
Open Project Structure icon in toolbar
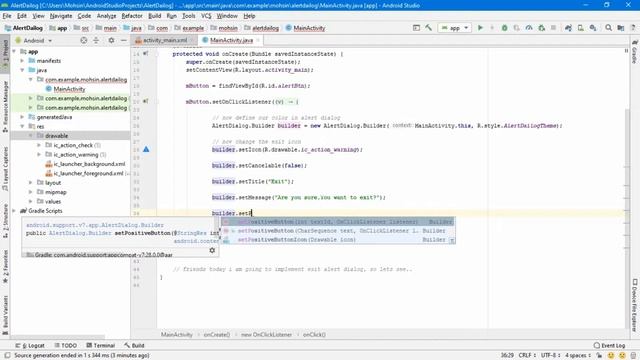coord(621,28)
